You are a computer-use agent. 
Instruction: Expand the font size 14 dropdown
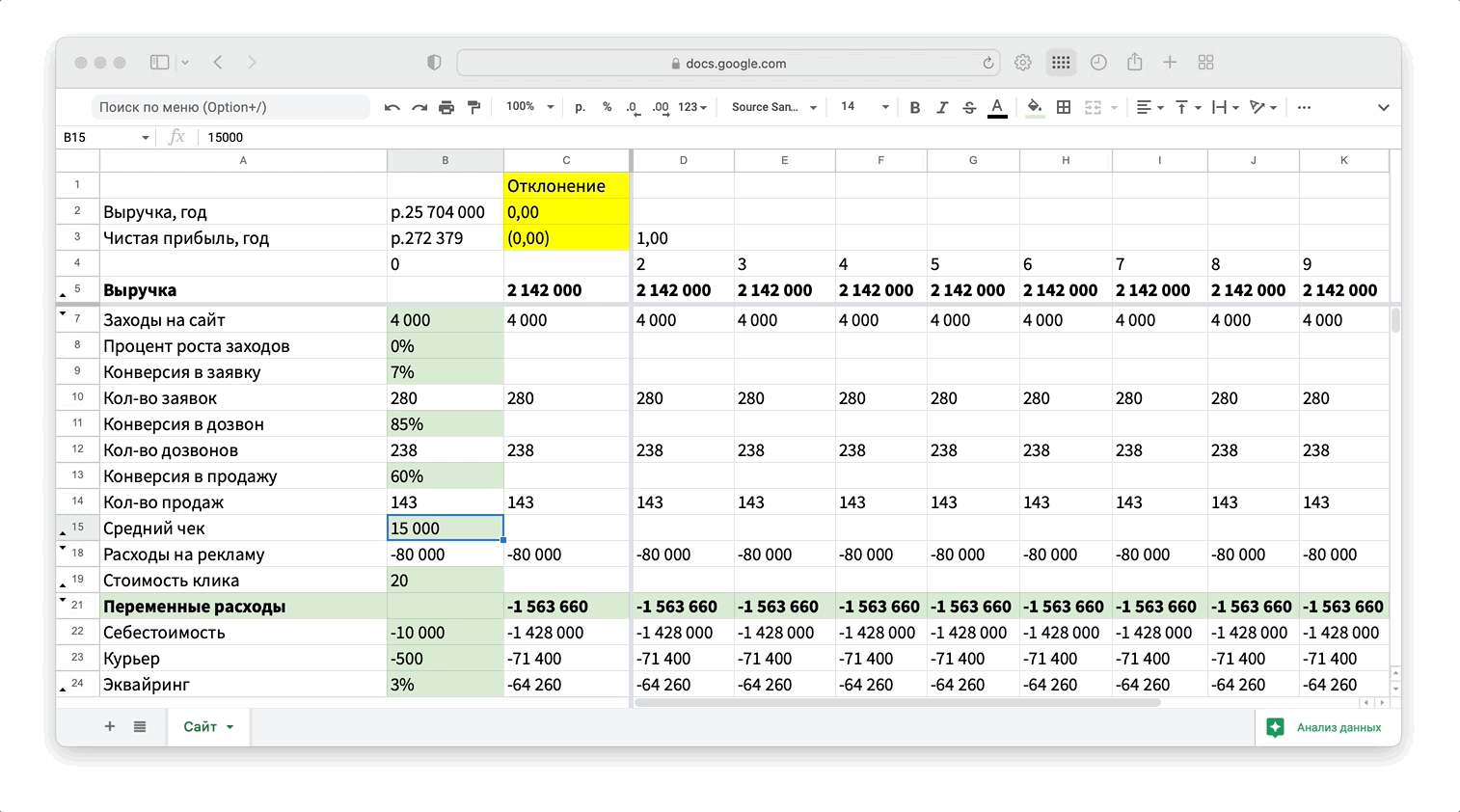(864, 107)
